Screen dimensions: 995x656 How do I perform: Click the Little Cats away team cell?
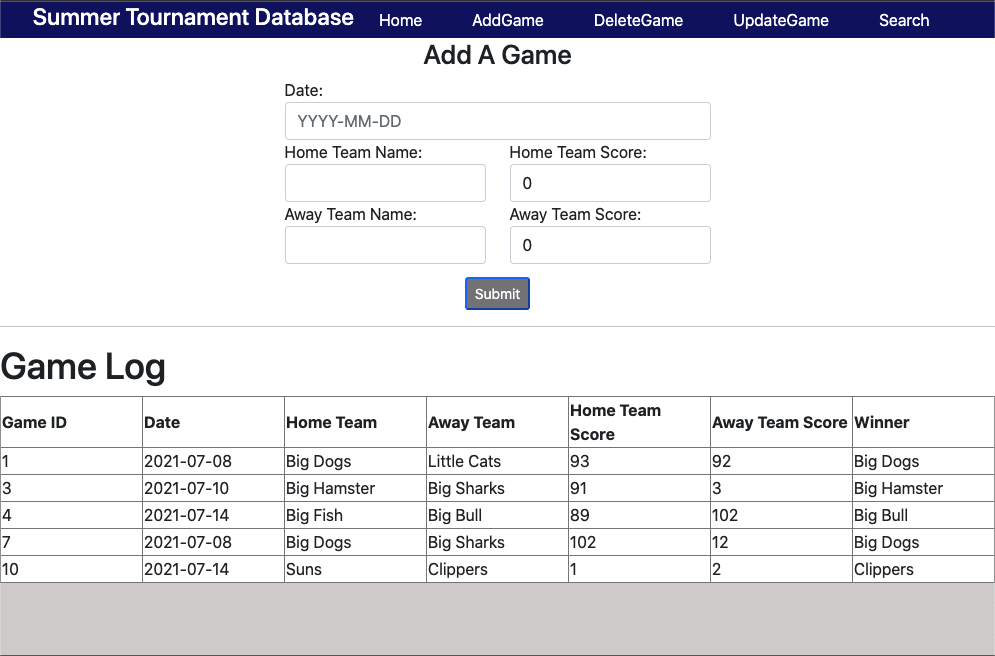(464, 461)
